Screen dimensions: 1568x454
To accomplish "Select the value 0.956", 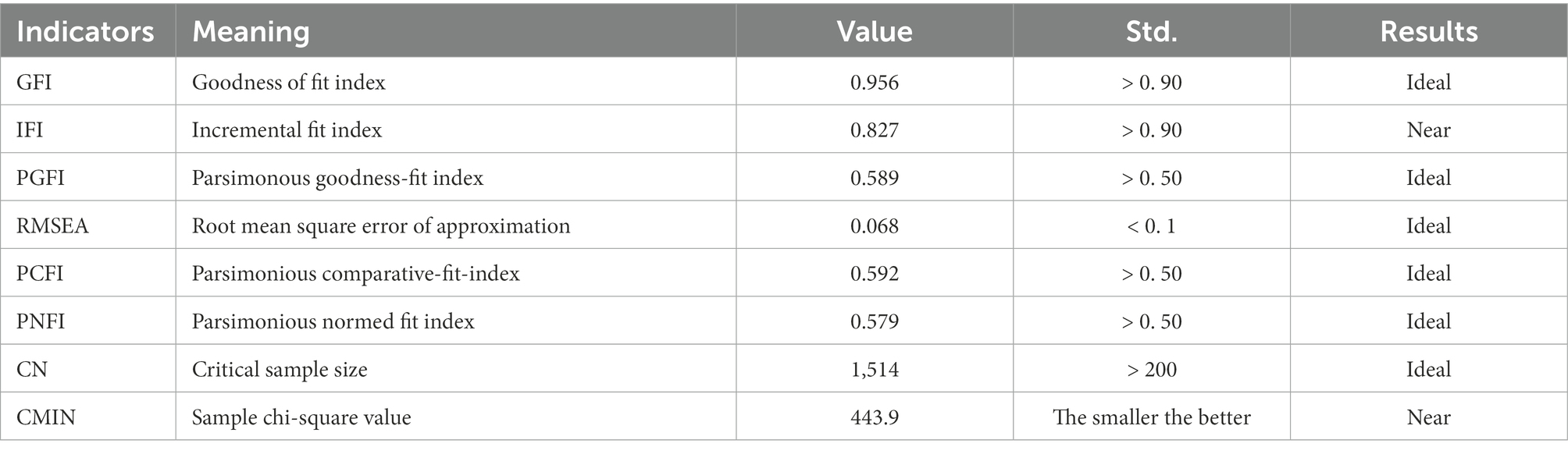I will pos(875,83).
